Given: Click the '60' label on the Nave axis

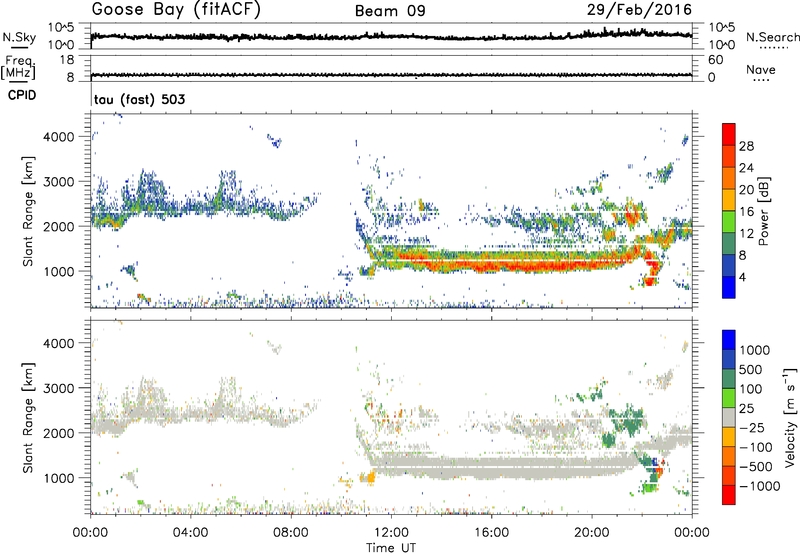Looking at the screenshot, I should 715,60.
